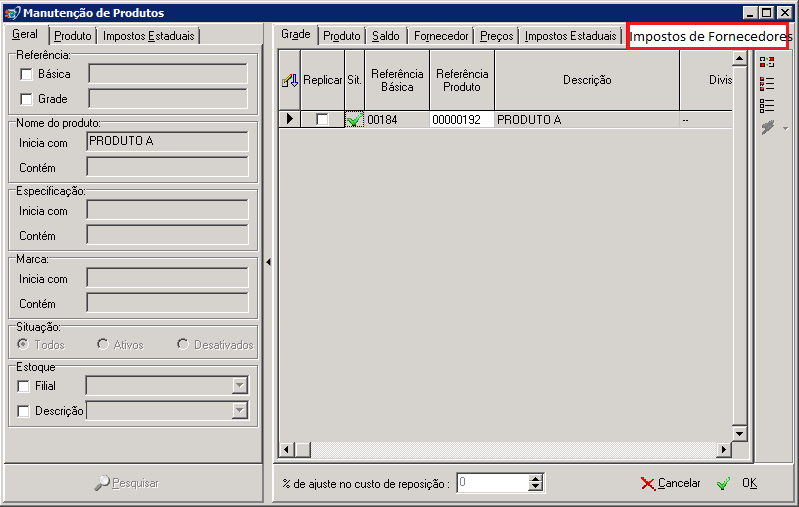
Task: Click the grid horizontal scrollbar left arrow
Action: click(x=286, y=449)
